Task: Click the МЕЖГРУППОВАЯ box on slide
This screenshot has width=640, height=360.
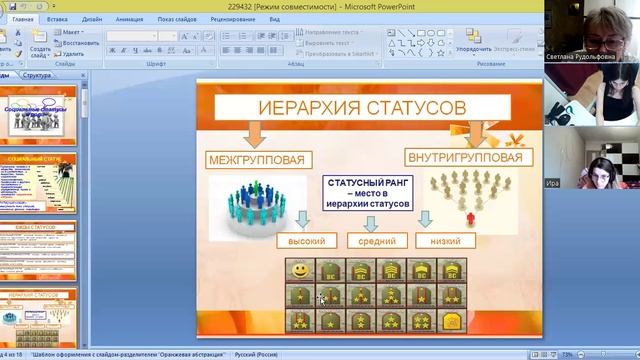Action: click(x=258, y=160)
